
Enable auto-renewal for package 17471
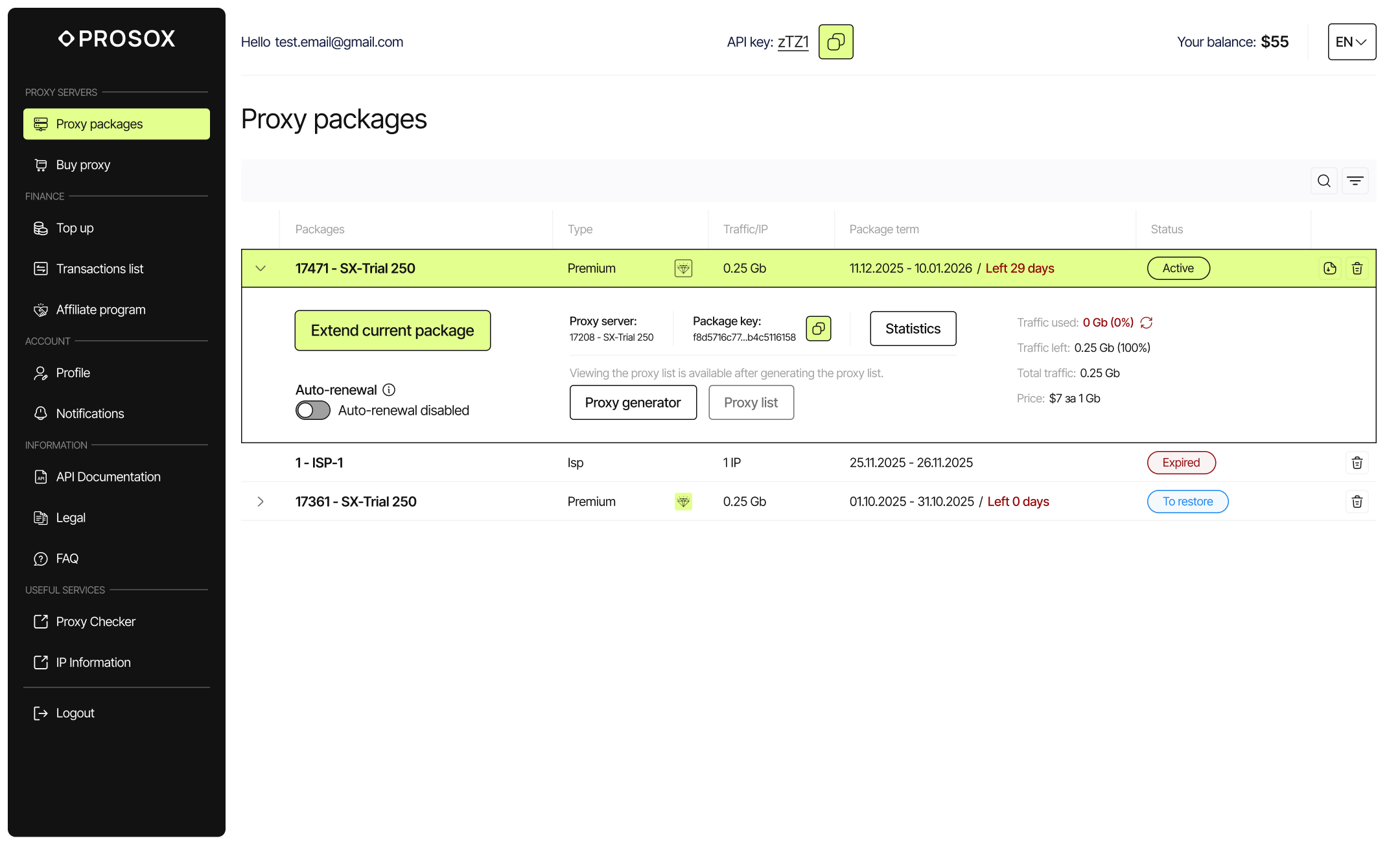click(x=312, y=410)
